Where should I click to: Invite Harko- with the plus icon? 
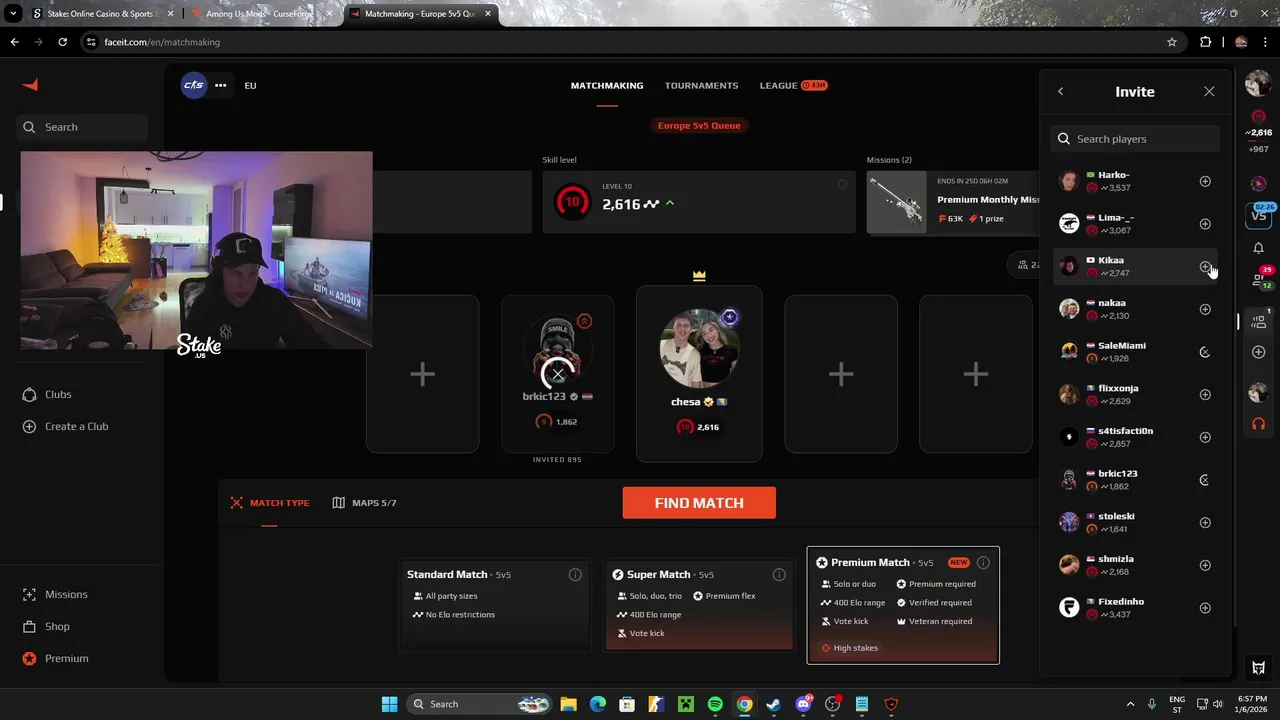click(x=1205, y=181)
